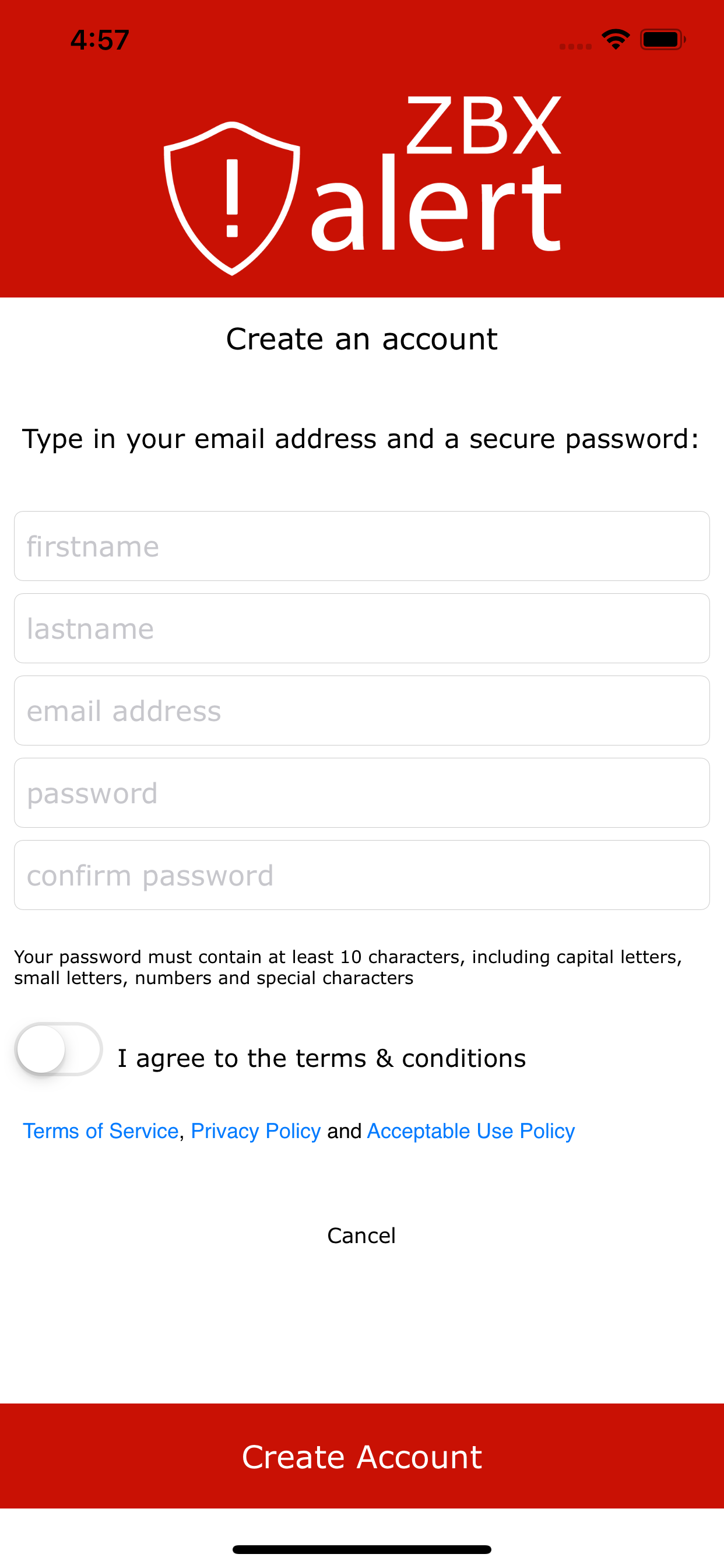Tap Cancel to abort account creation
The height and width of the screenshot is (1568, 724).
tap(361, 1235)
